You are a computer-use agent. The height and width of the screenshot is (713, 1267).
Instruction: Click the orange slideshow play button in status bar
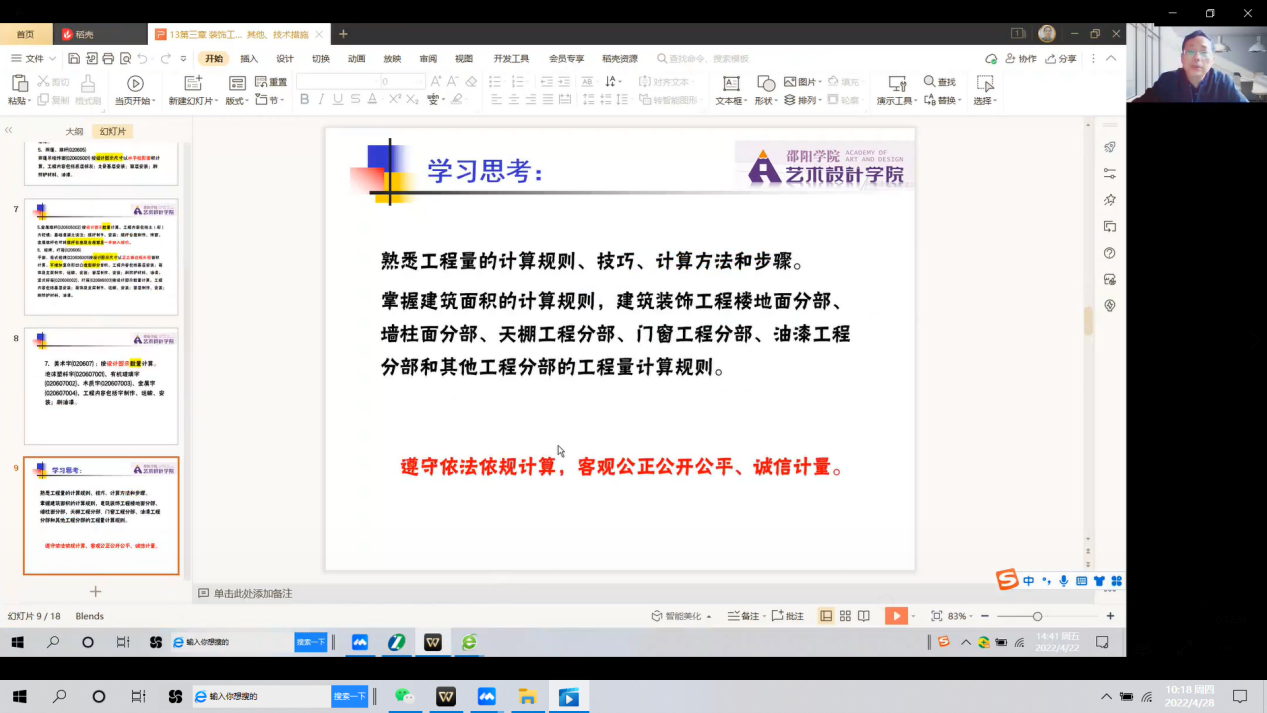click(896, 616)
